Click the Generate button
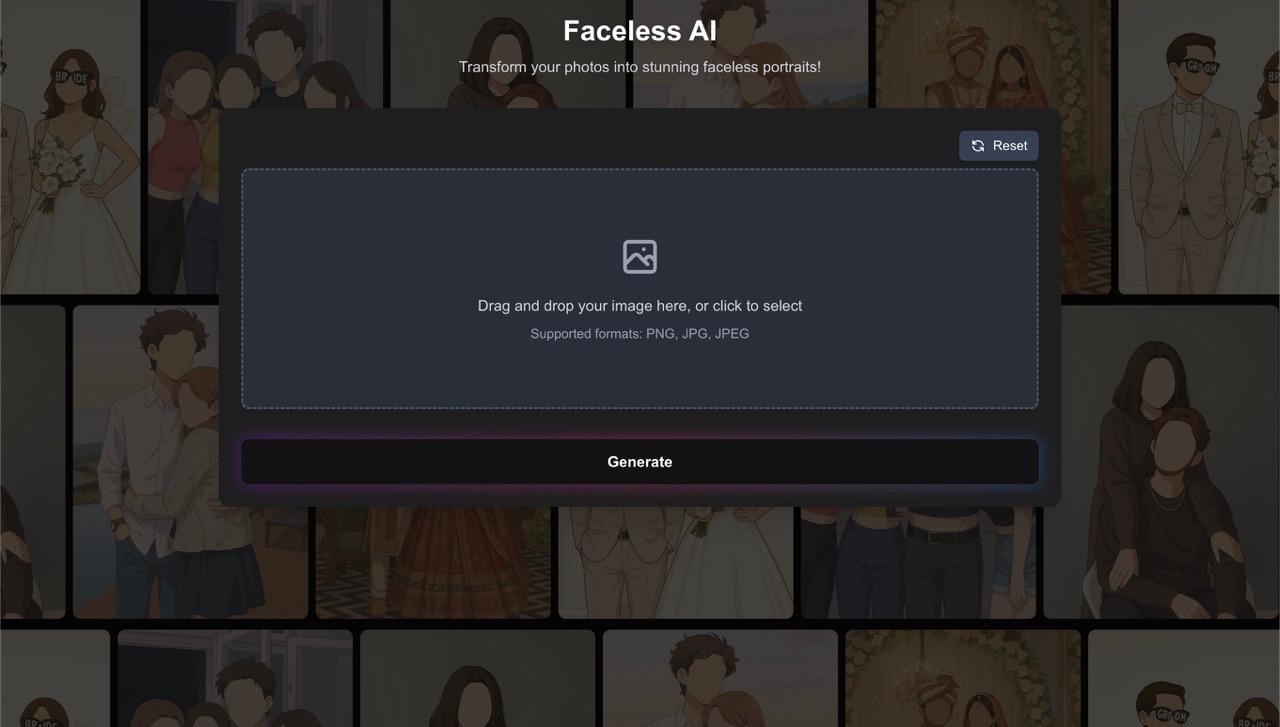Viewport: 1280px width, 727px height. point(640,462)
